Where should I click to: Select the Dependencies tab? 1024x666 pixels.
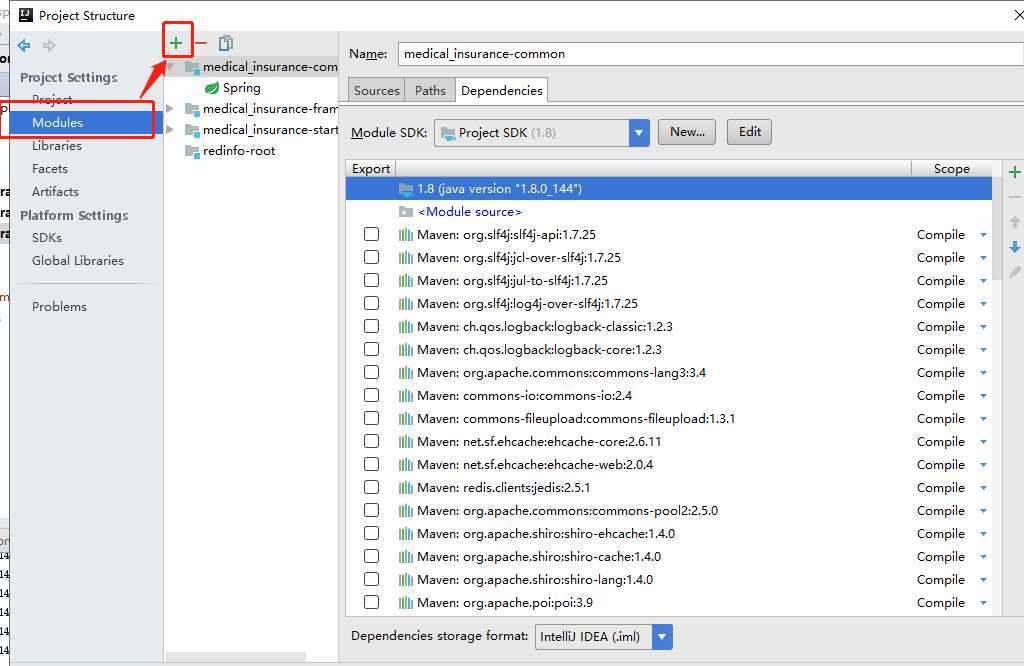502,91
